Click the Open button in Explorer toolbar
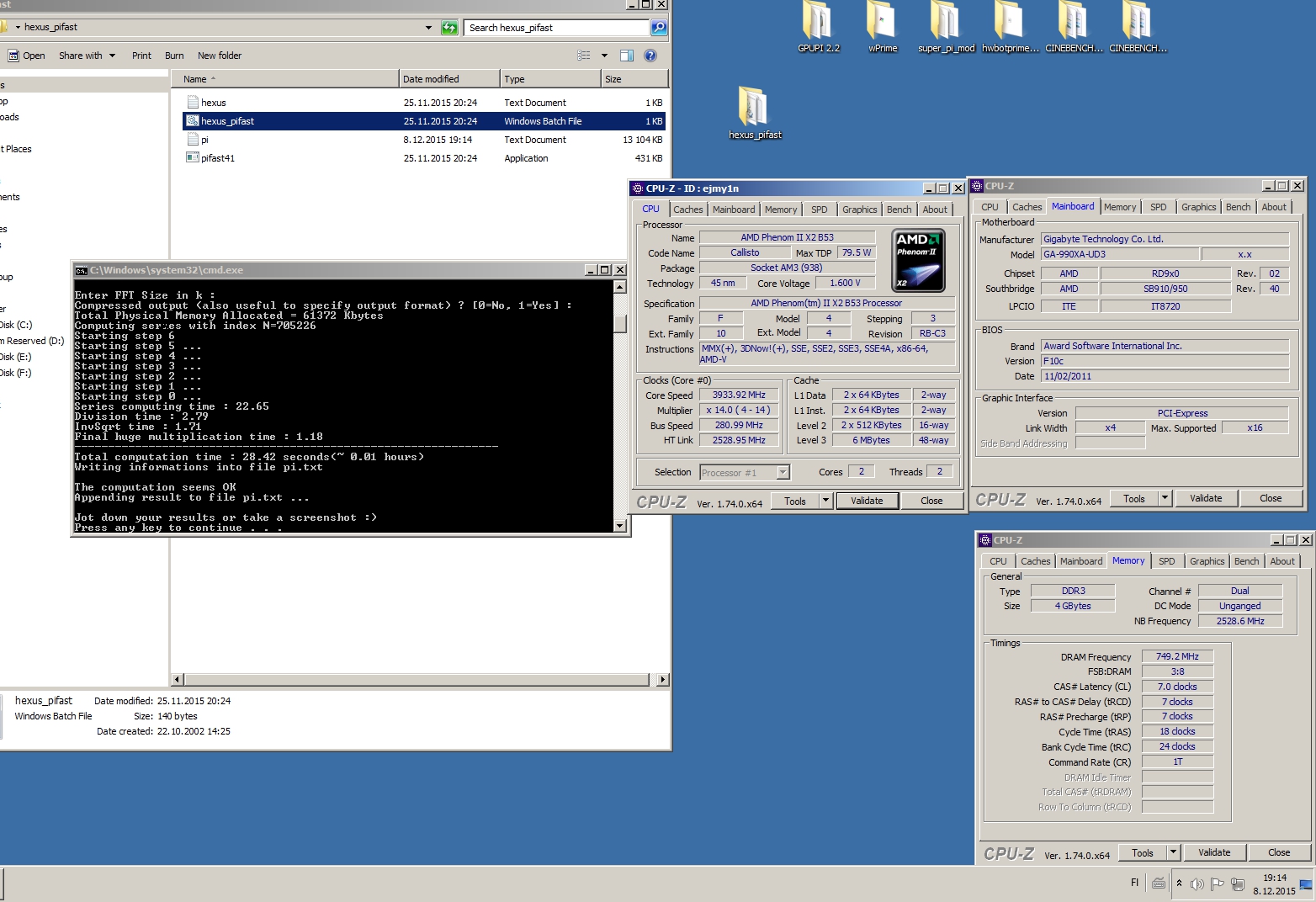Screen dimensions: 1316x902 [x=26, y=56]
